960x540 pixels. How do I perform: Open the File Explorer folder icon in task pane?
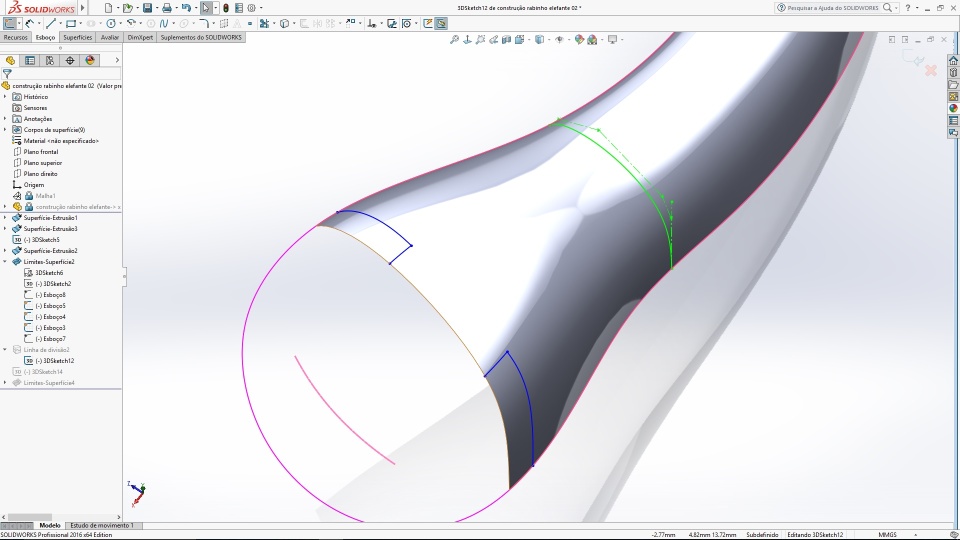[x=953, y=84]
